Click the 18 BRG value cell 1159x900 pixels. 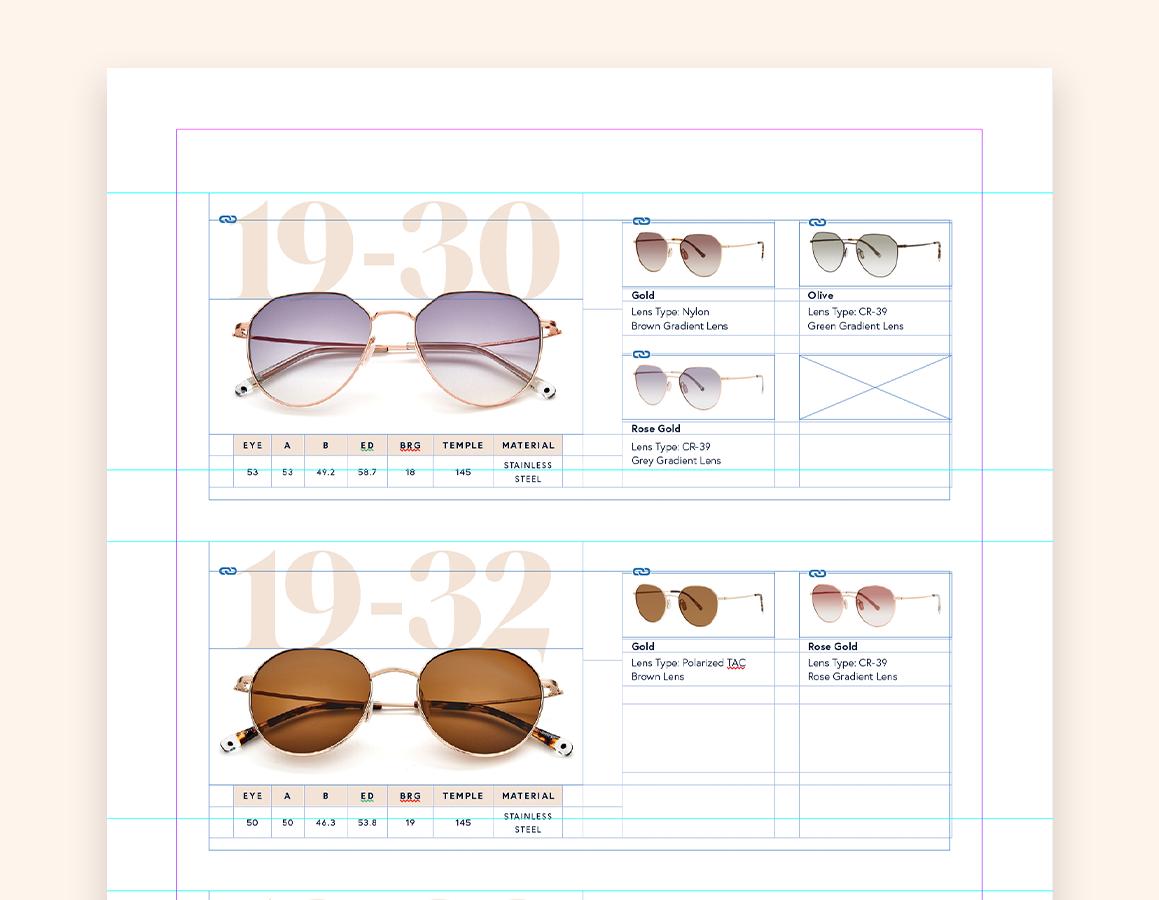tap(410, 472)
